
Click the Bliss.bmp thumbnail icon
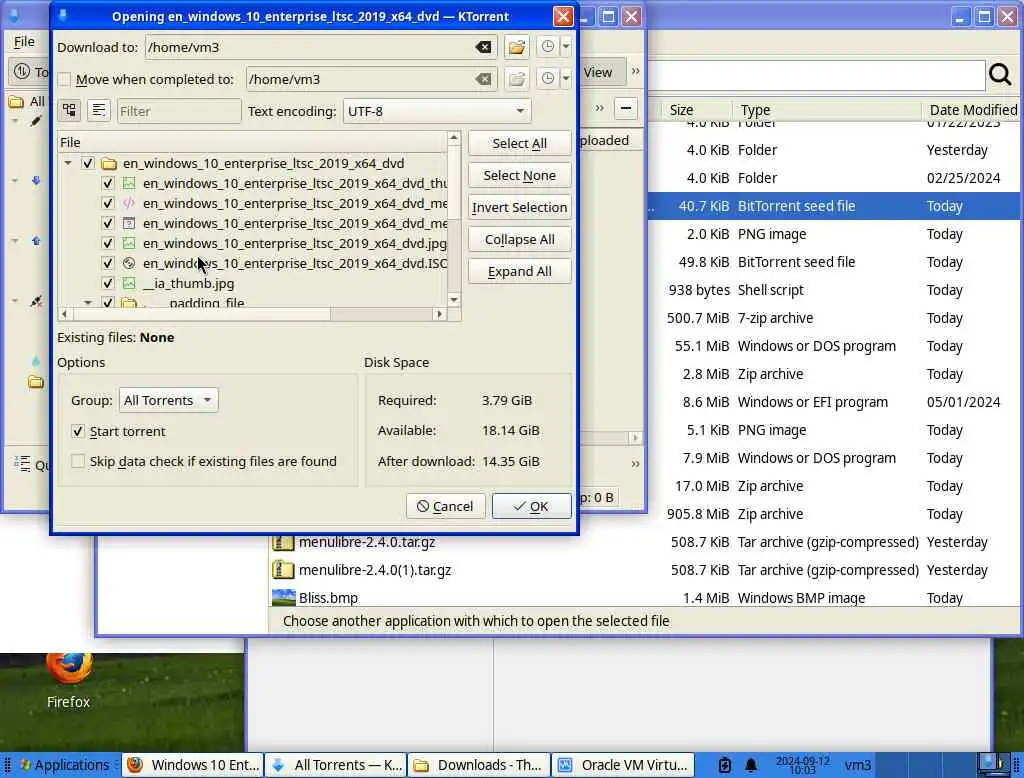pyautogui.click(x=283, y=598)
